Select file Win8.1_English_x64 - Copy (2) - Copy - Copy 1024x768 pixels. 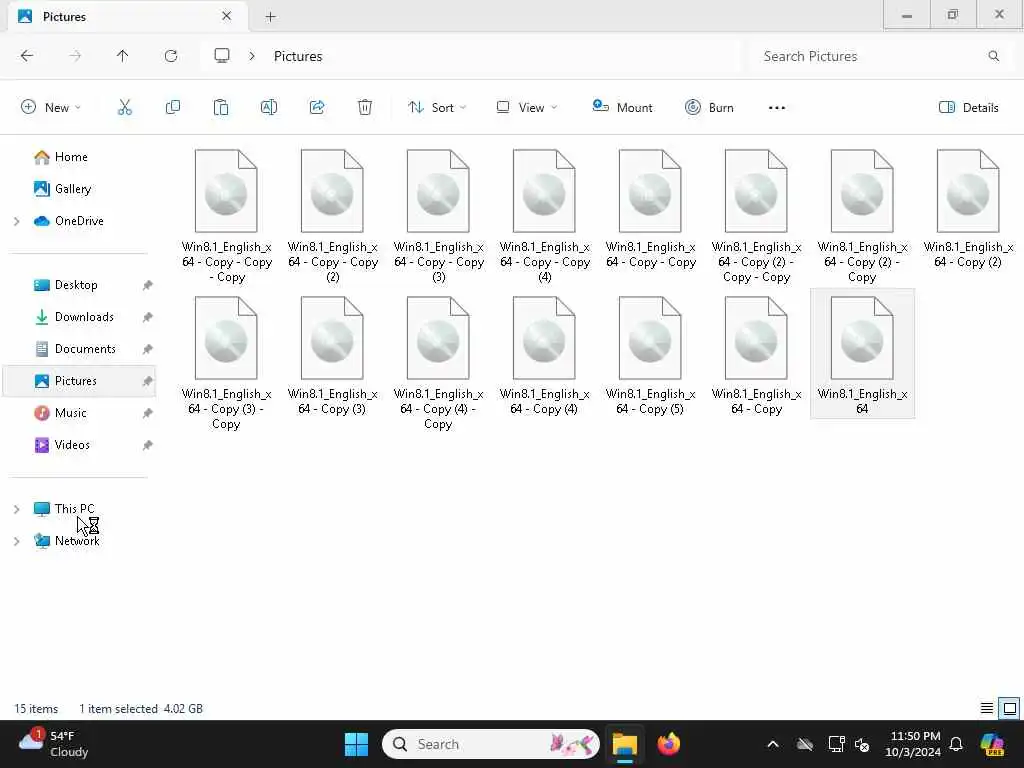[756, 216]
